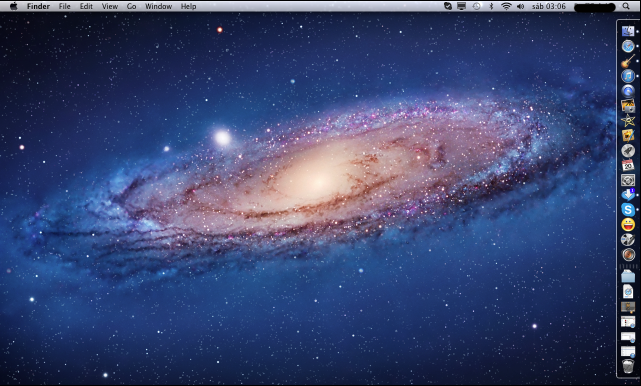Click the clock showing sáb 03:06
The image size is (641, 386).
pyautogui.click(x=549, y=6)
